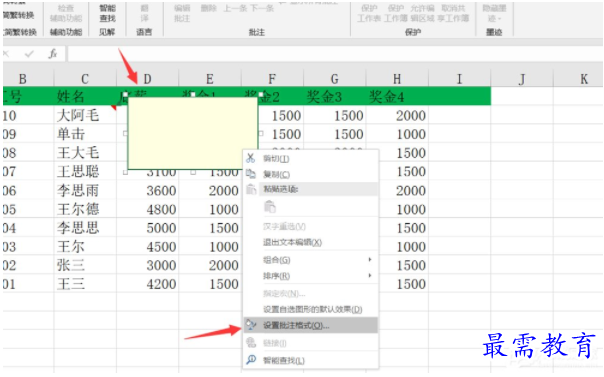The width and height of the screenshot is (604, 377).
Task: Click the copy icon beside 复制(C)
Action: click(251, 174)
